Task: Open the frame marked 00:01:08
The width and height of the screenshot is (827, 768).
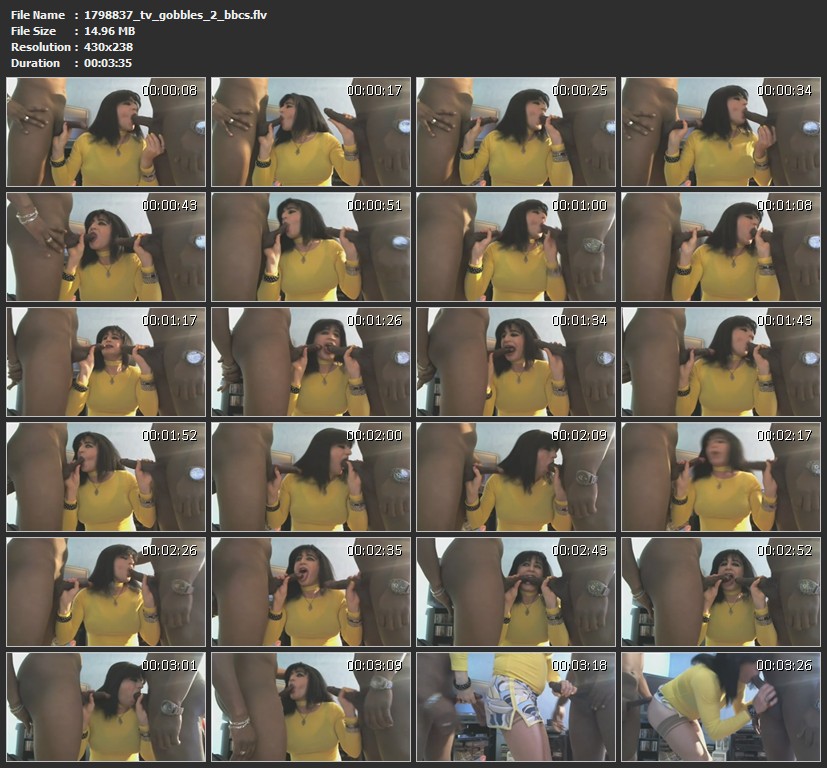Action: pos(720,247)
